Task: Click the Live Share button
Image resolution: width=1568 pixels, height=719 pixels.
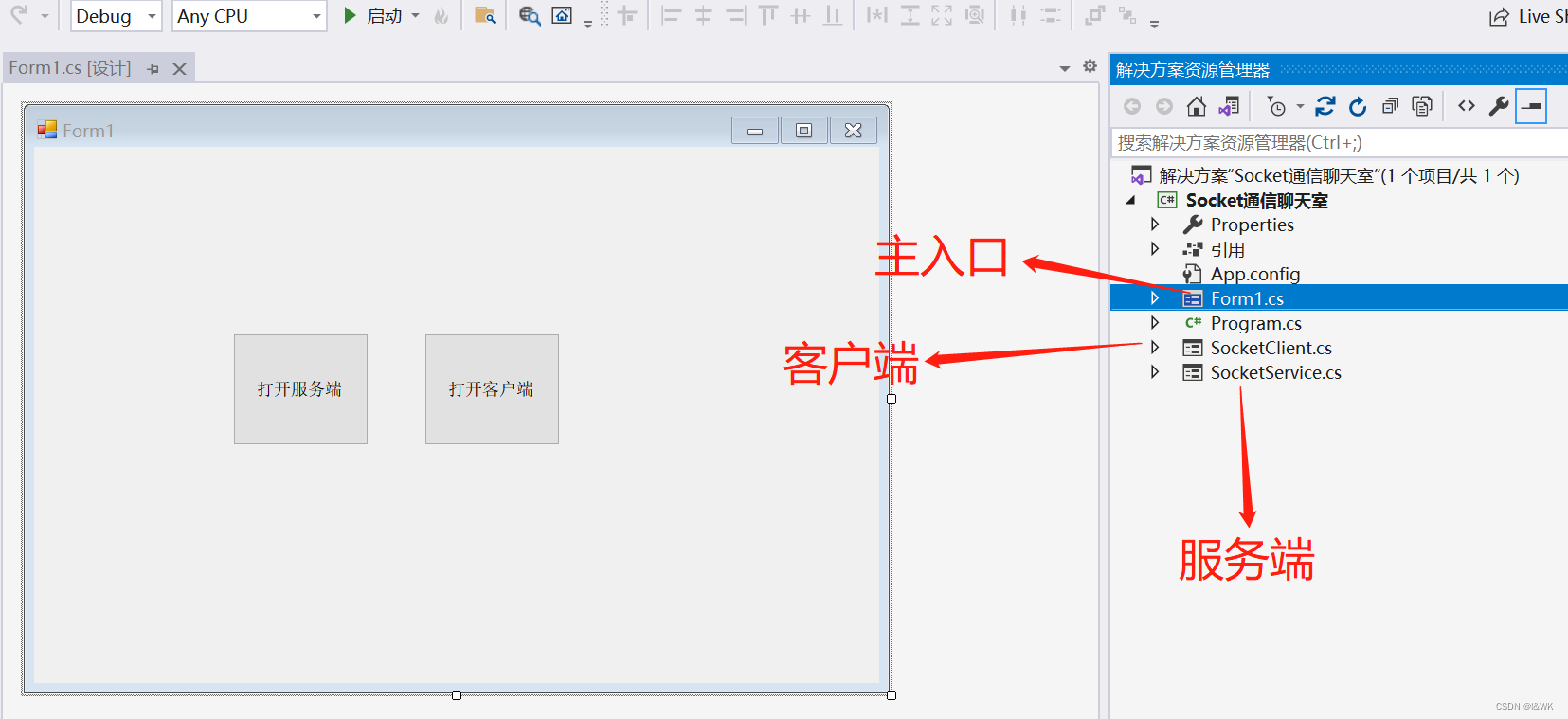Action: (x=1527, y=16)
